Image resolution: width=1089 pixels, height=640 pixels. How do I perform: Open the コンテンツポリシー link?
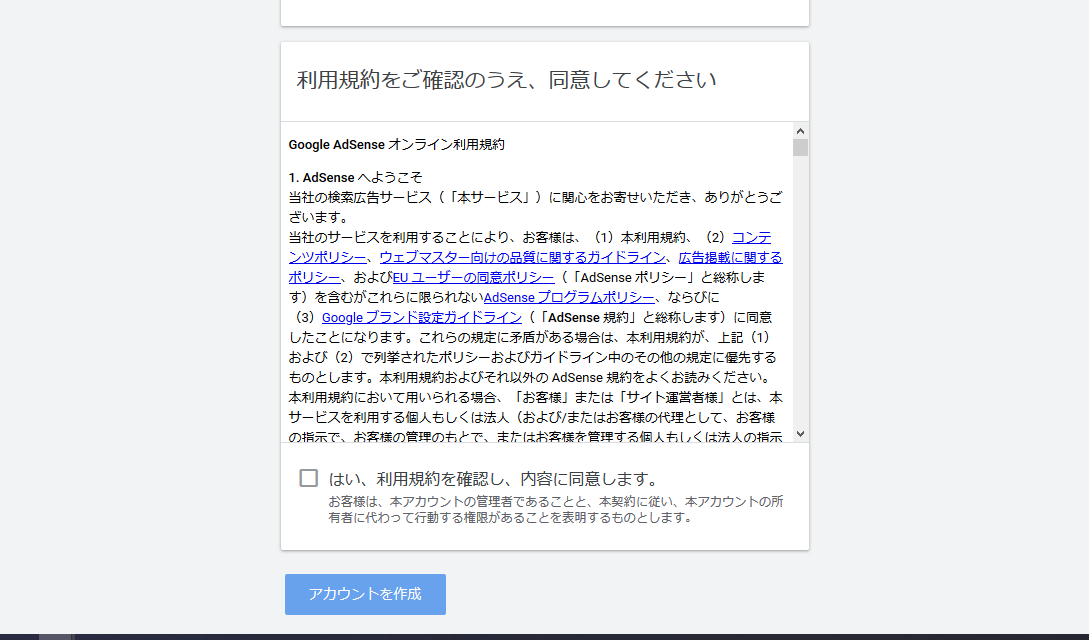327,258
